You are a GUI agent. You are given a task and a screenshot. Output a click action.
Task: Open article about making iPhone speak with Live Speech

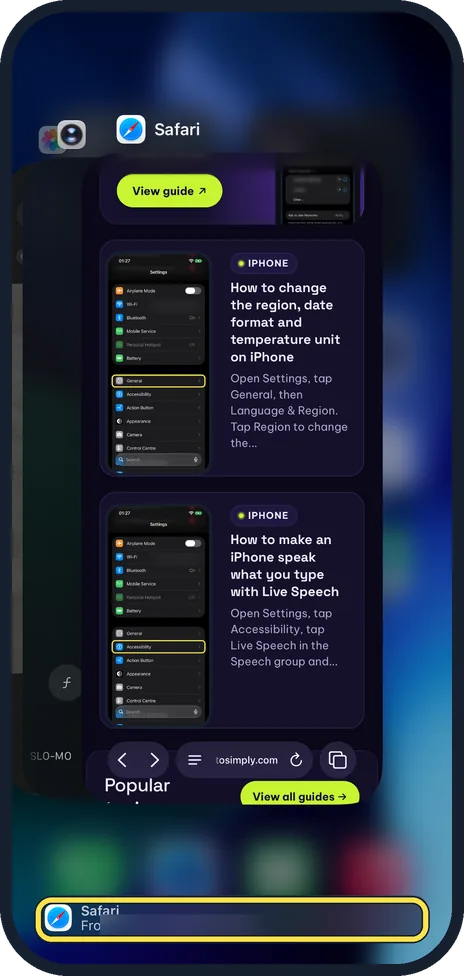coord(285,566)
